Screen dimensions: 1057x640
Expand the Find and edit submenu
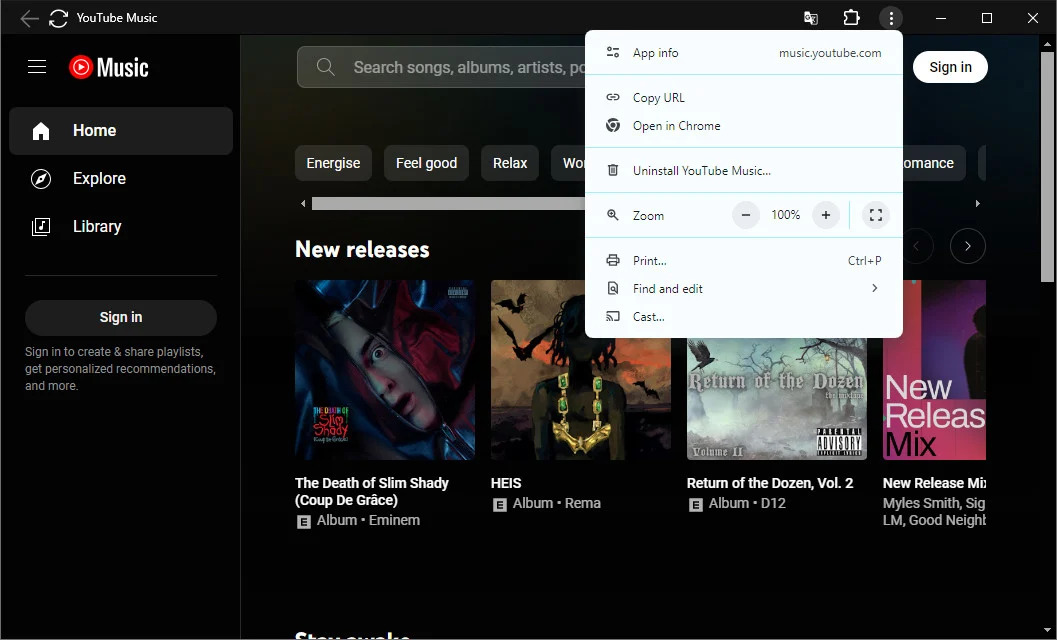tap(743, 289)
